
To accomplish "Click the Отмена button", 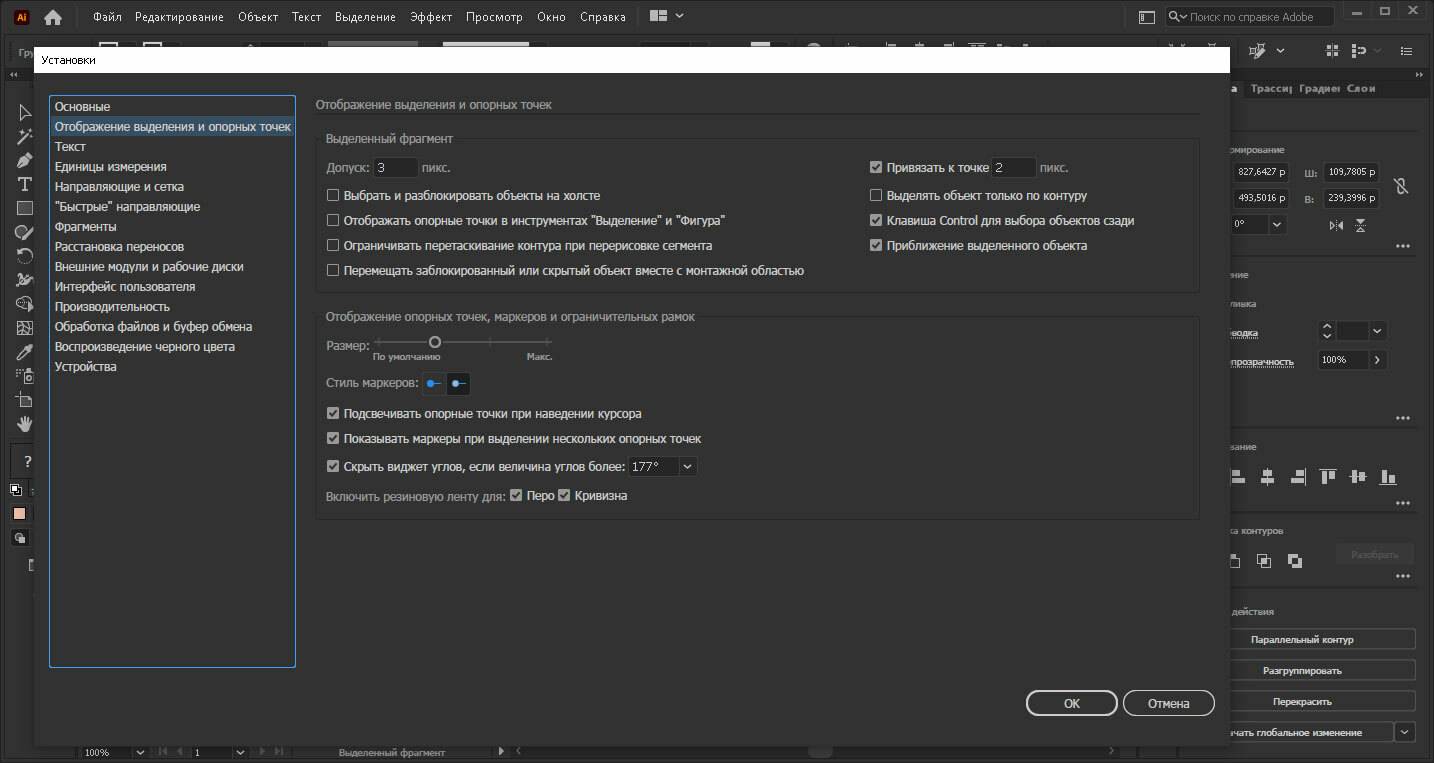I will coord(1168,703).
